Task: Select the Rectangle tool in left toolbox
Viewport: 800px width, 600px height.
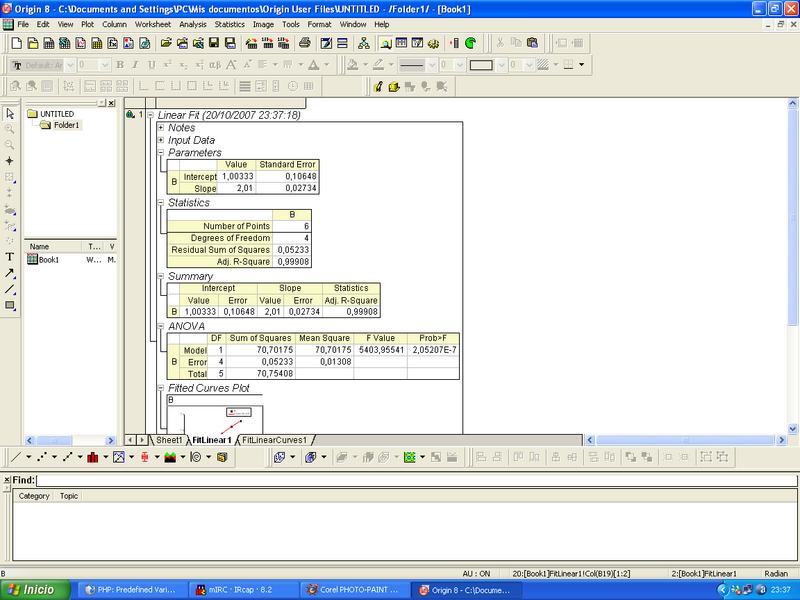Action: point(10,305)
